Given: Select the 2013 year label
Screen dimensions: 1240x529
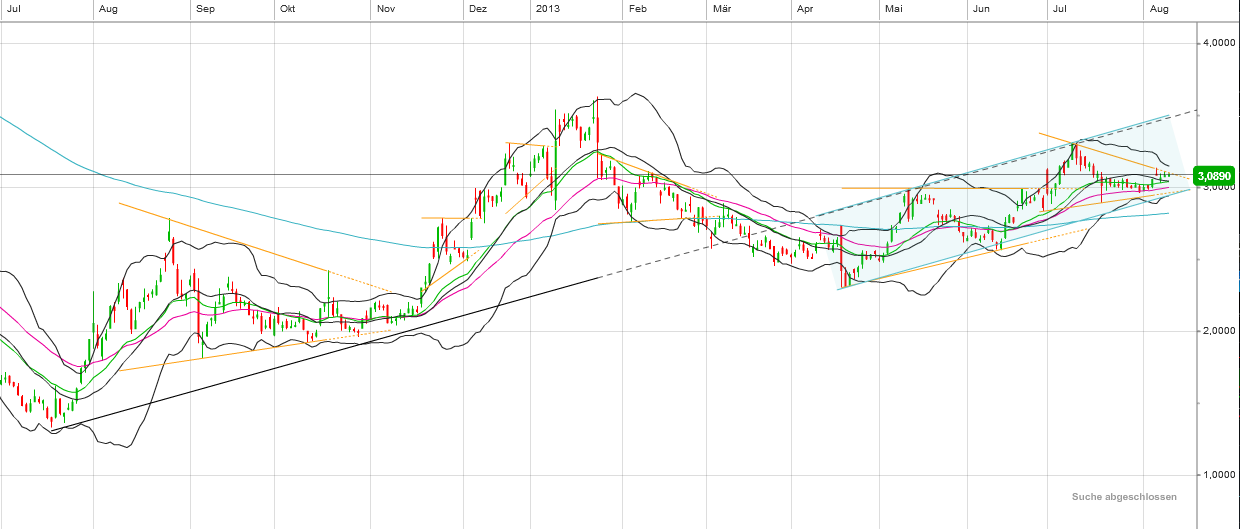Looking at the screenshot, I should coord(548,8).
